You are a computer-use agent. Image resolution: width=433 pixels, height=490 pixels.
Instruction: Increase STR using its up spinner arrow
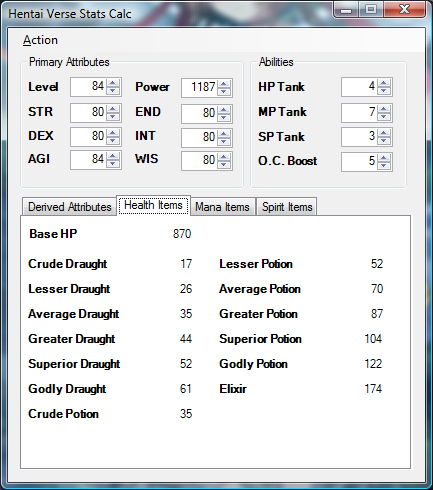[x=113, y=109]
